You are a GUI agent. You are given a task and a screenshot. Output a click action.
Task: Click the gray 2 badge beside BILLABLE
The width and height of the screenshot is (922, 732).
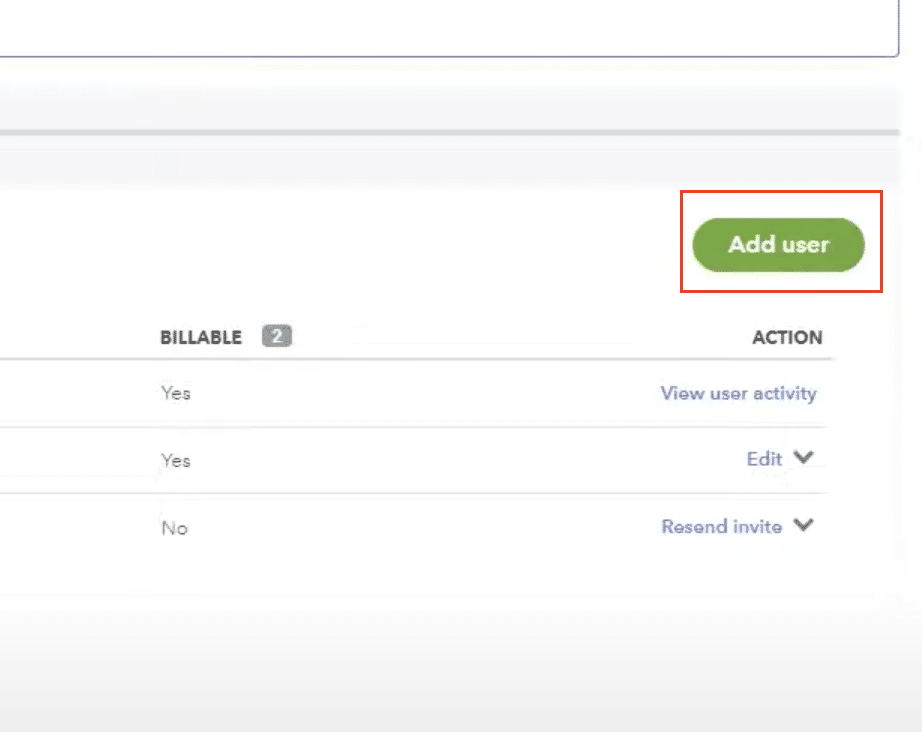277,336
